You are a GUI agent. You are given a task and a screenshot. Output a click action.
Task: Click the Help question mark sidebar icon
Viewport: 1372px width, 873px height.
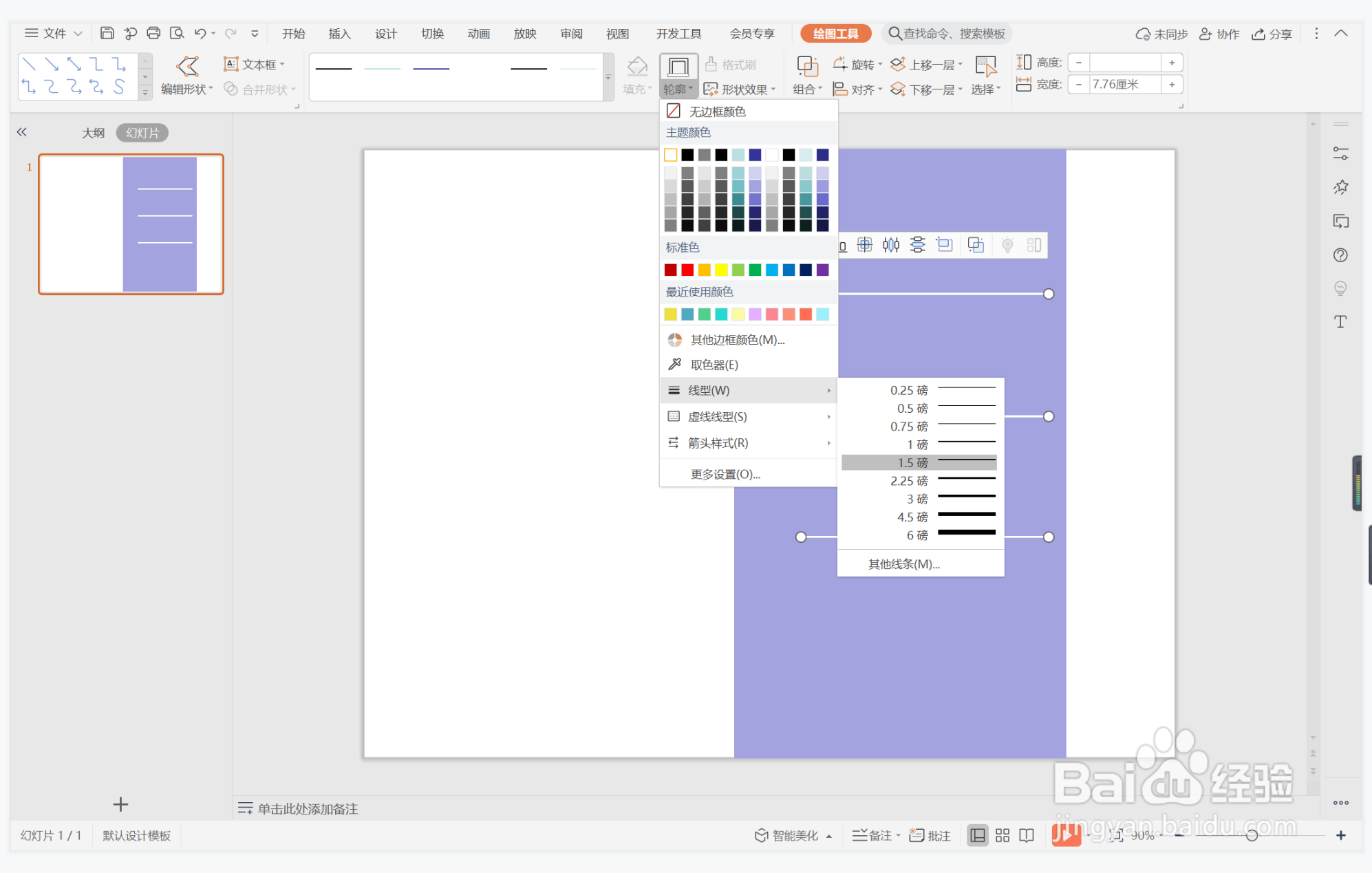click(x=1340, y=255)
